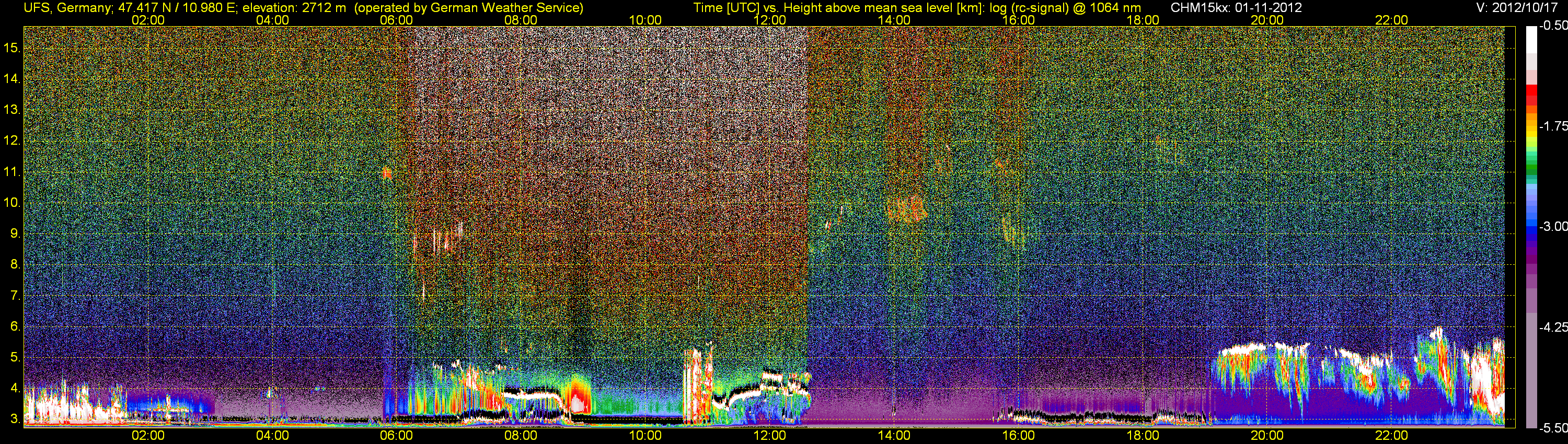Click the "log (rc-signal) @ 1064 nm" text
Viewport: 1568px width, 444px height.
click(x=1065, y=8)
